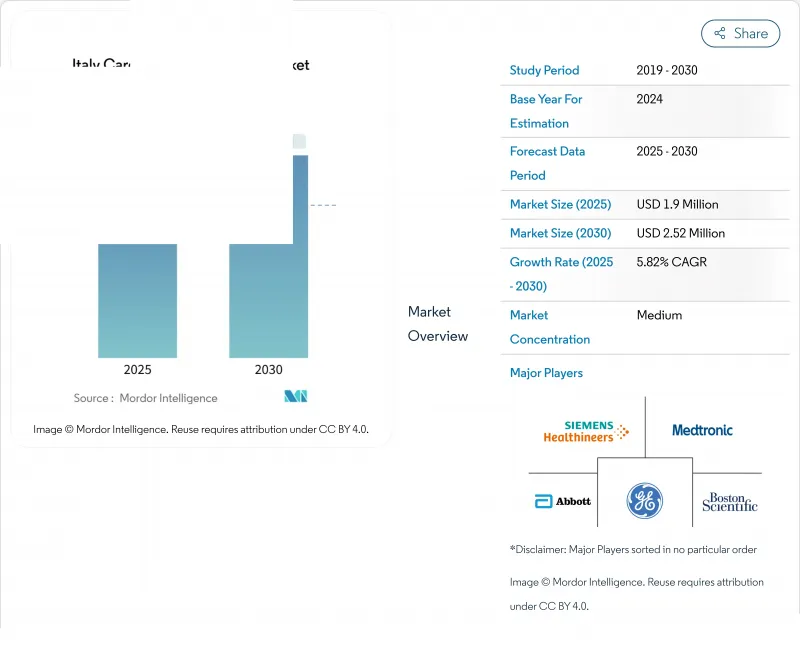Click the Forecast Data Period label
The image size is (800, 648).
[x=547, y=163]
